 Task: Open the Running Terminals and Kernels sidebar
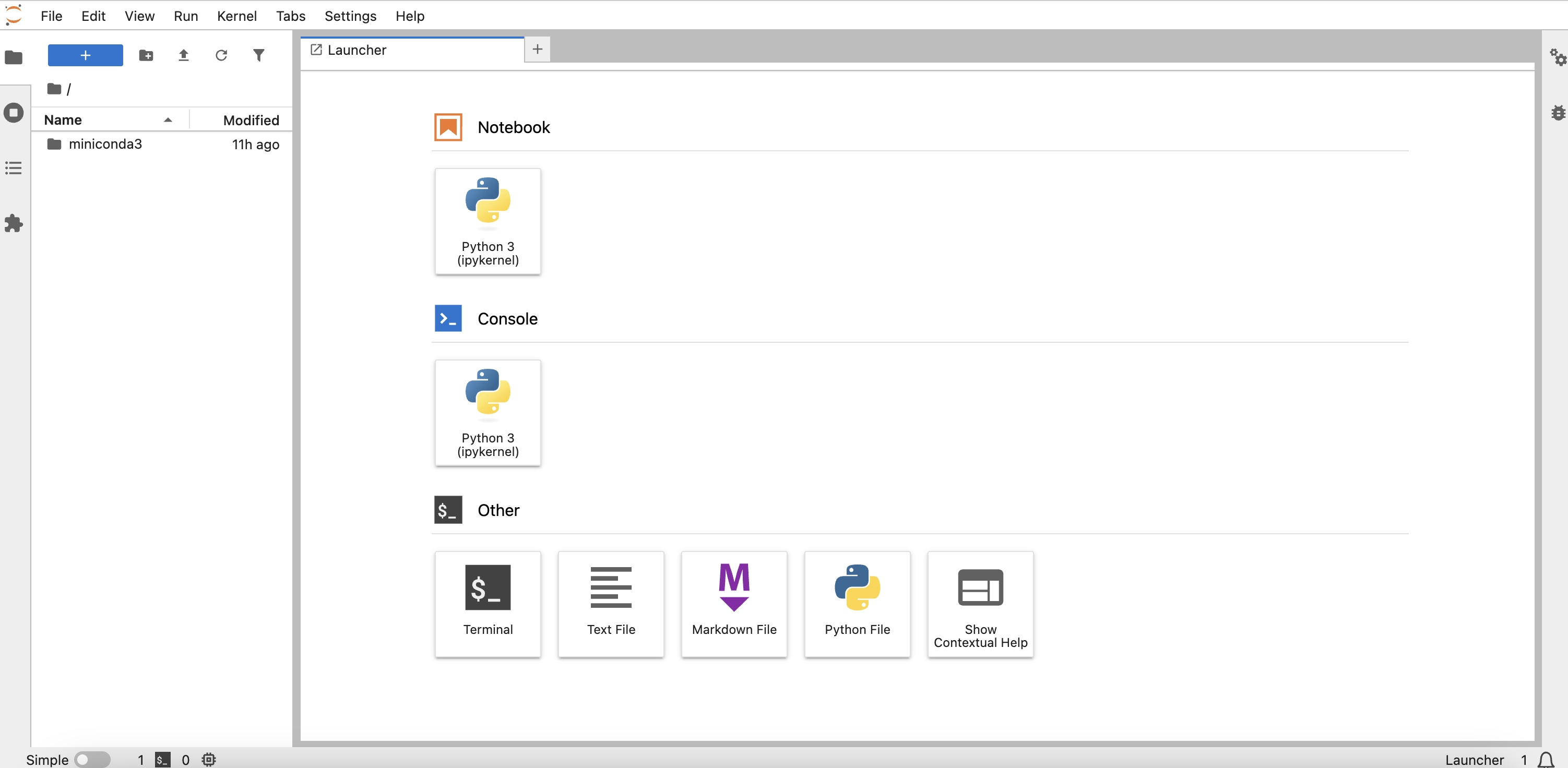point(14,113)
